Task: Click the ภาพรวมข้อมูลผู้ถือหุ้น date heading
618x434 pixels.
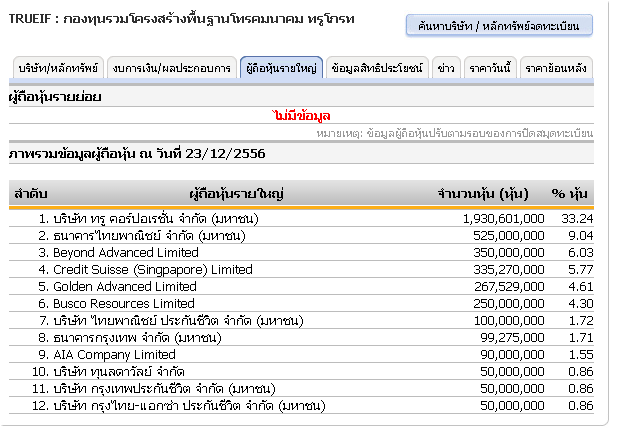Action: pyautogui.click(x=137, y=154)
